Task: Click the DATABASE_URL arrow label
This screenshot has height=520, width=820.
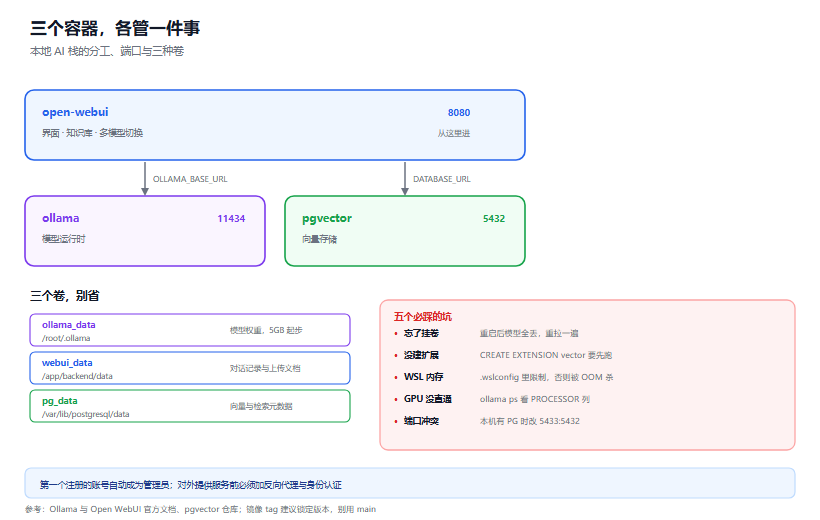Action: pos(441,179)
